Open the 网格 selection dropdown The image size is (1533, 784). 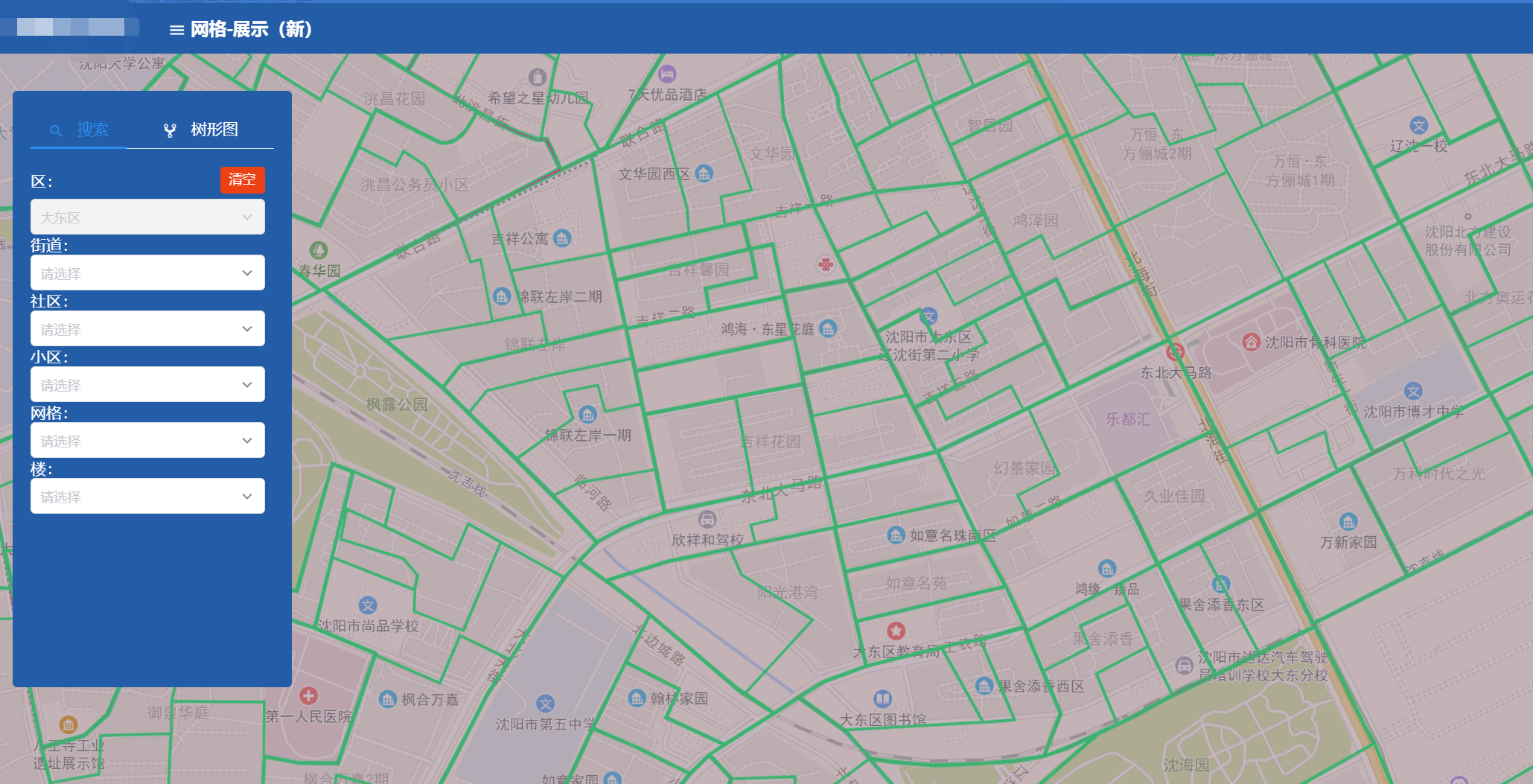147,441
